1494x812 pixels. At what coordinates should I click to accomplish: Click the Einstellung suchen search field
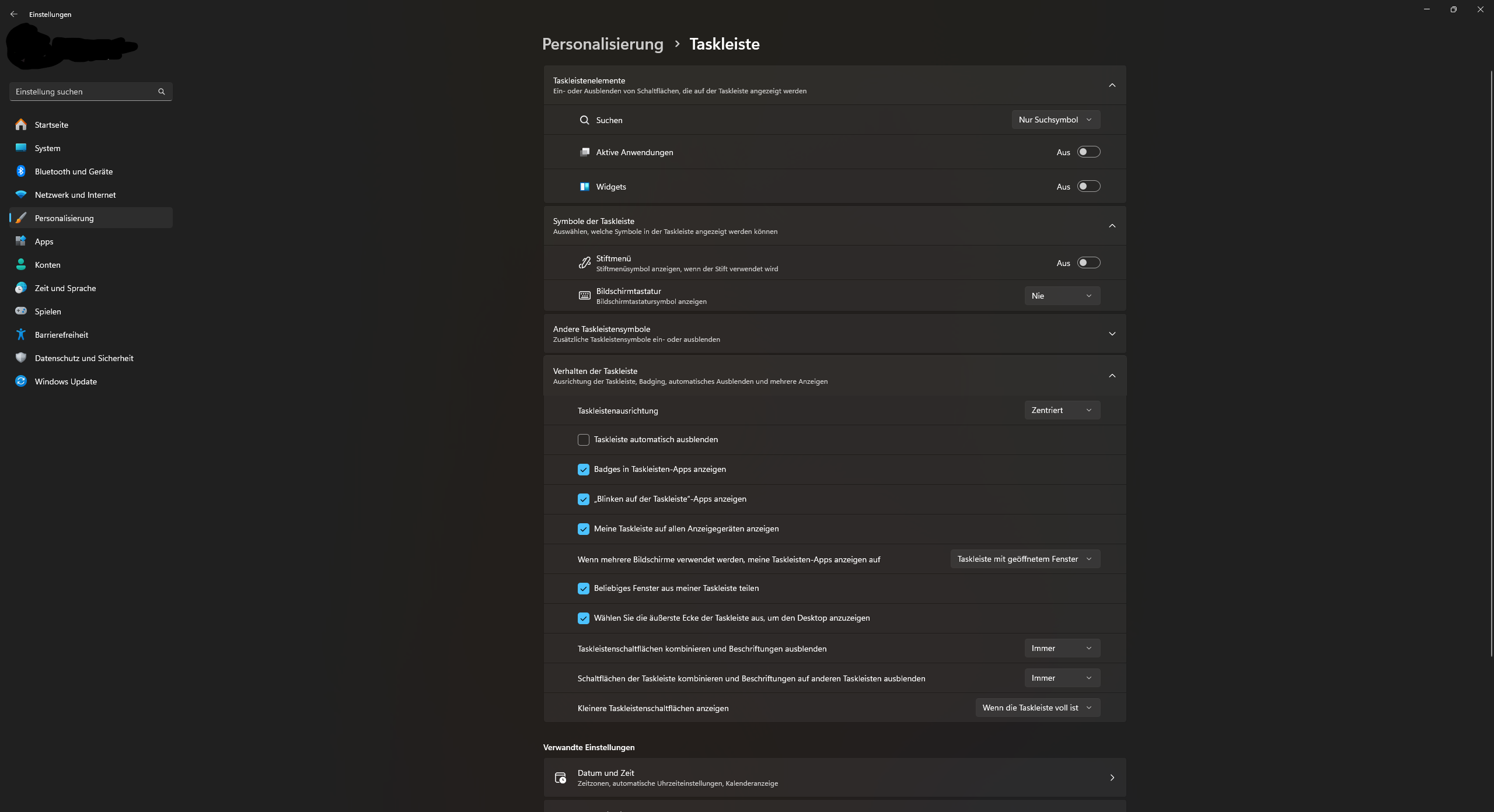(82, 92)
